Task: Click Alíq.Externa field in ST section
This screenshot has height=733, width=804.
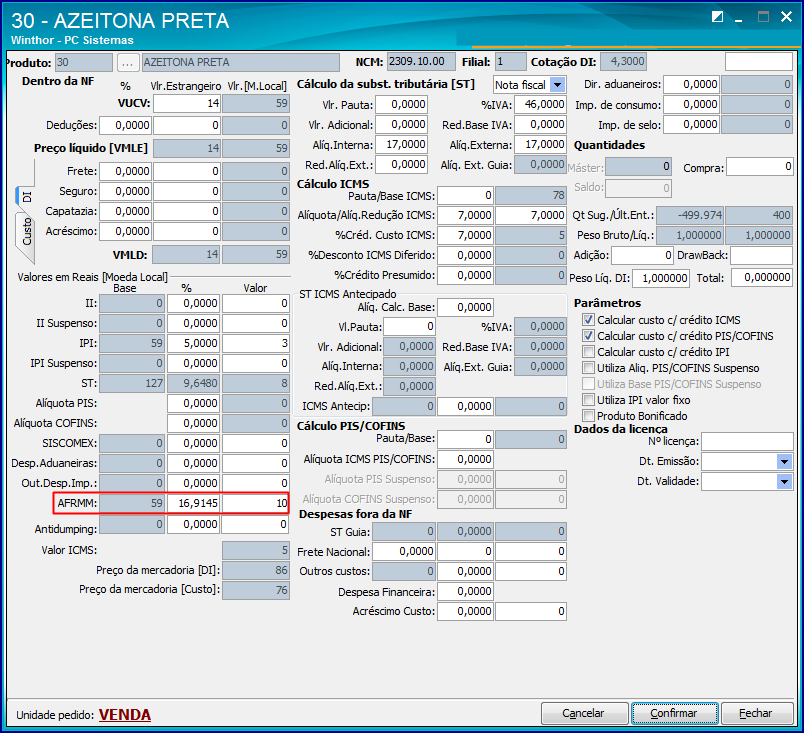Action: pos(540,145)
